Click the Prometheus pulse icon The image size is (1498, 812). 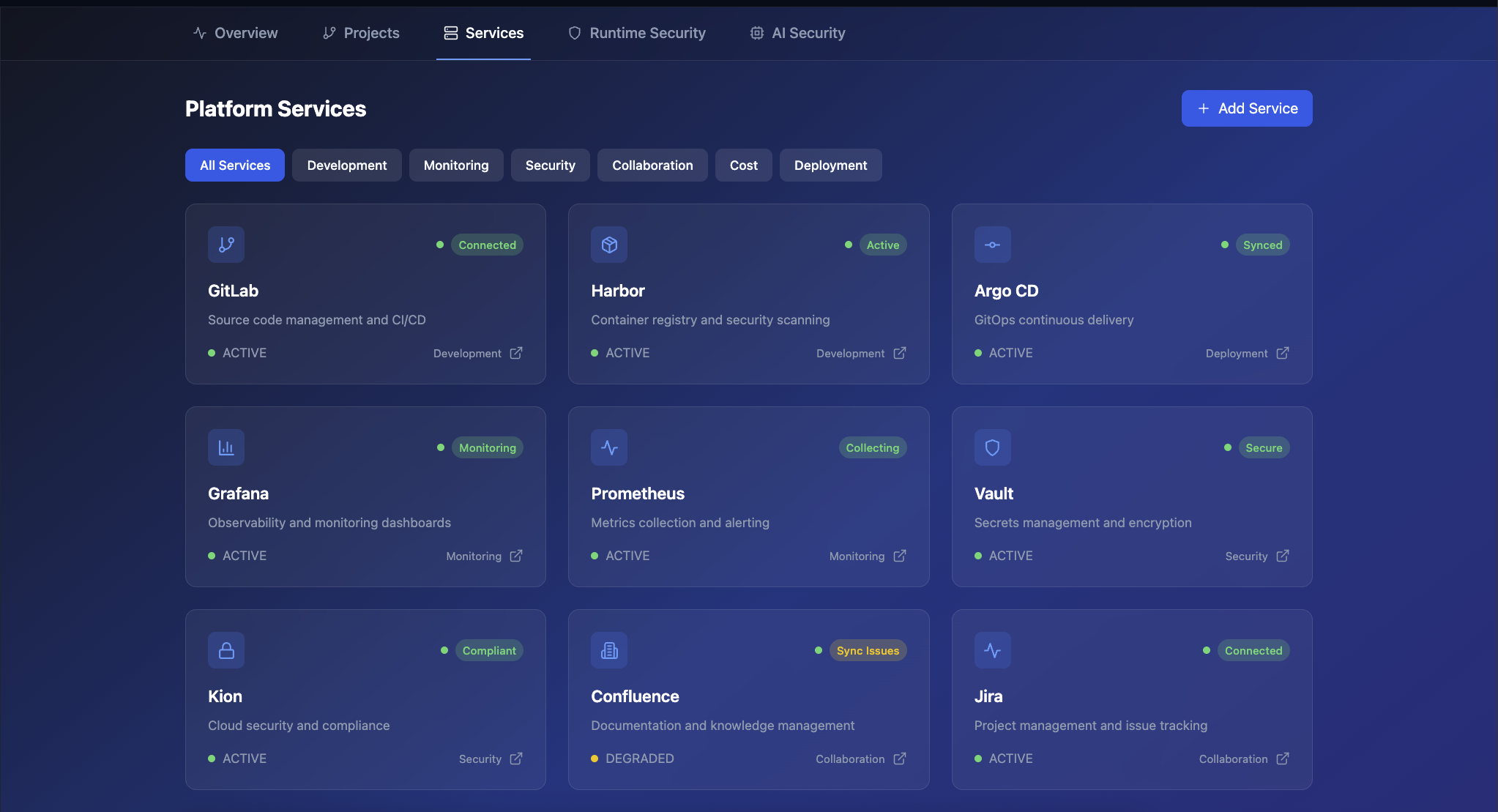point(609,447)
